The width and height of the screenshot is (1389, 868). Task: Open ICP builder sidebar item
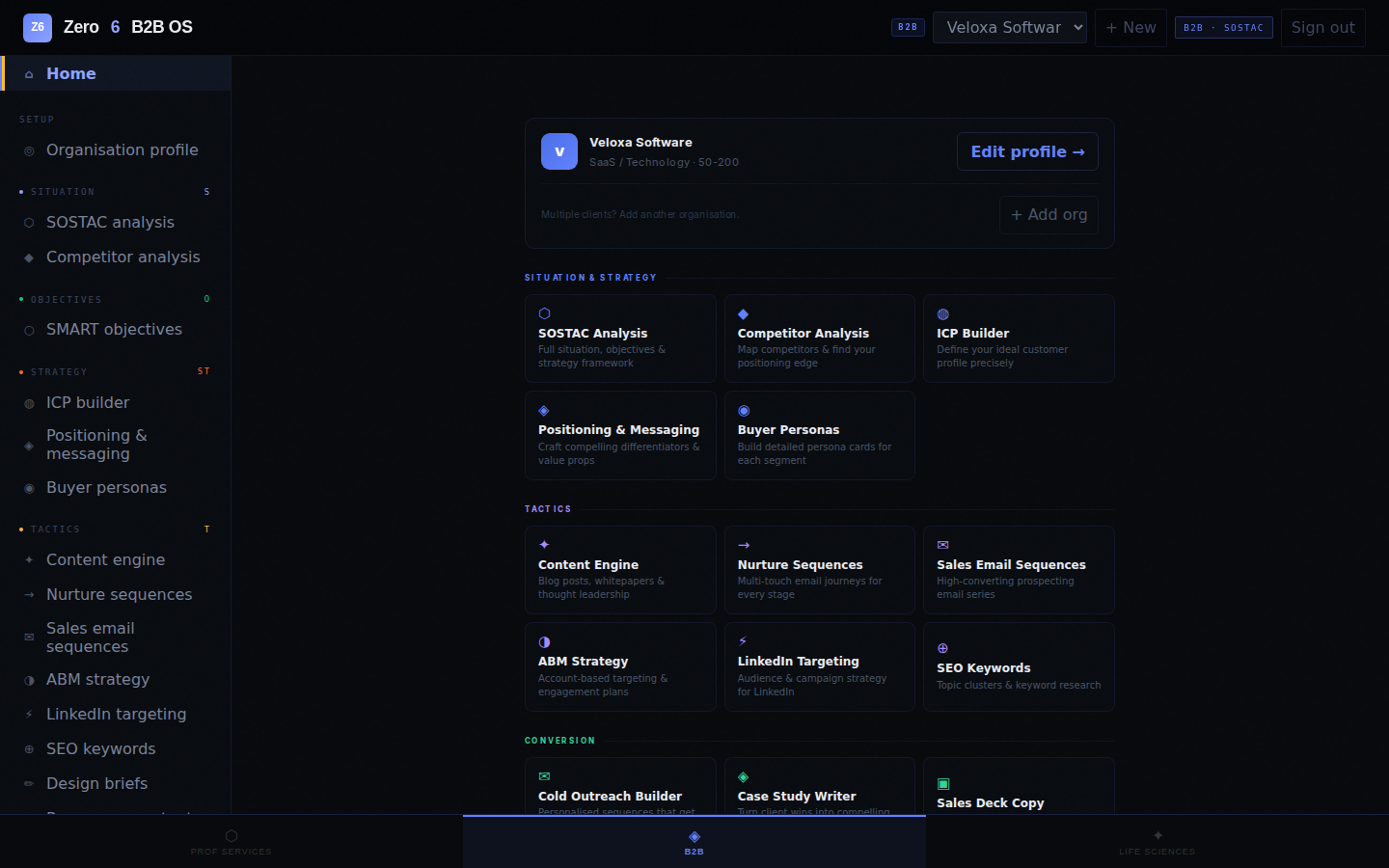116,402
